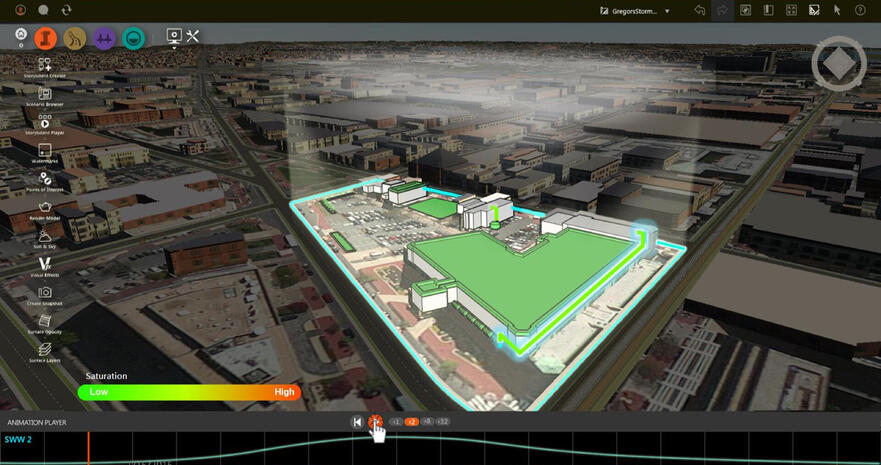Viewport: 881px width, 465px height.
Task: Set animation speed to x2
Action: pyautogui.click(x=411, y=422)
